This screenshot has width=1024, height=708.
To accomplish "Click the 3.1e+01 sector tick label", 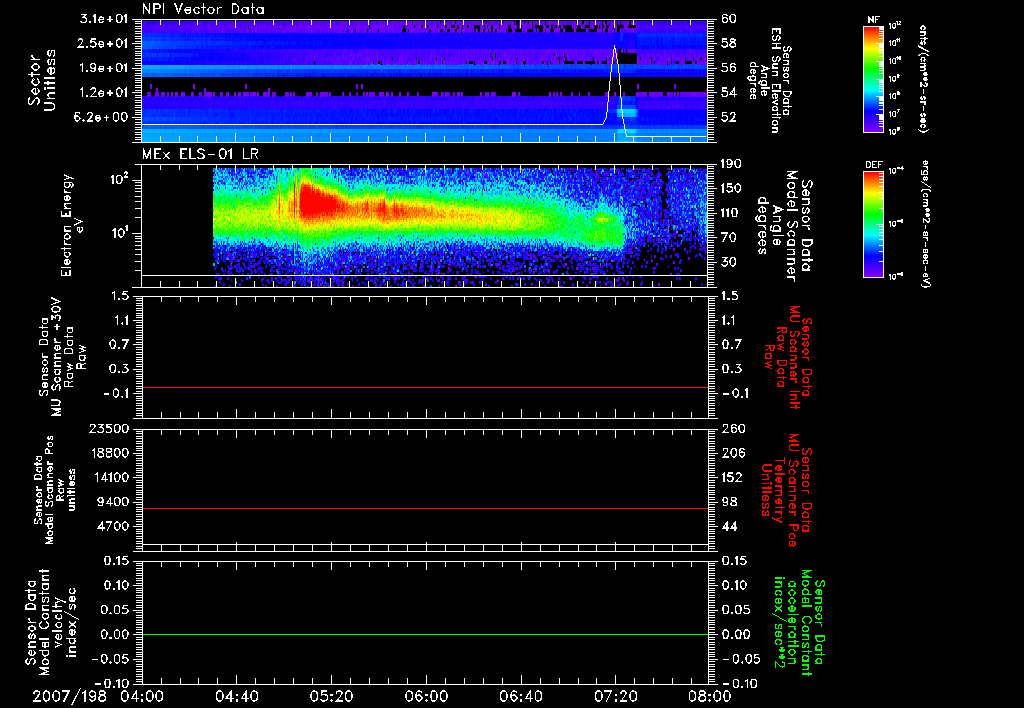I will (104, 19).
